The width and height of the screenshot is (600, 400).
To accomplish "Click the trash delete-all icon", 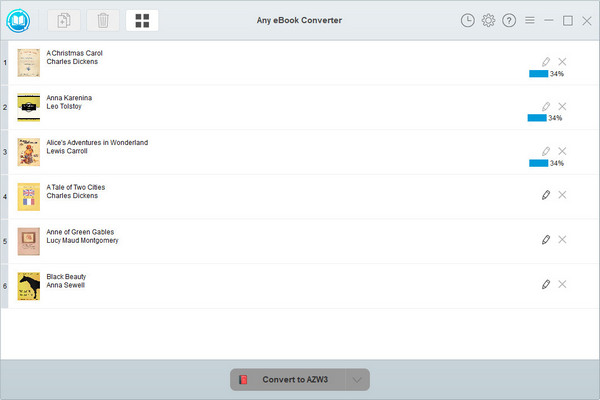I will click(x=103, y=20).
